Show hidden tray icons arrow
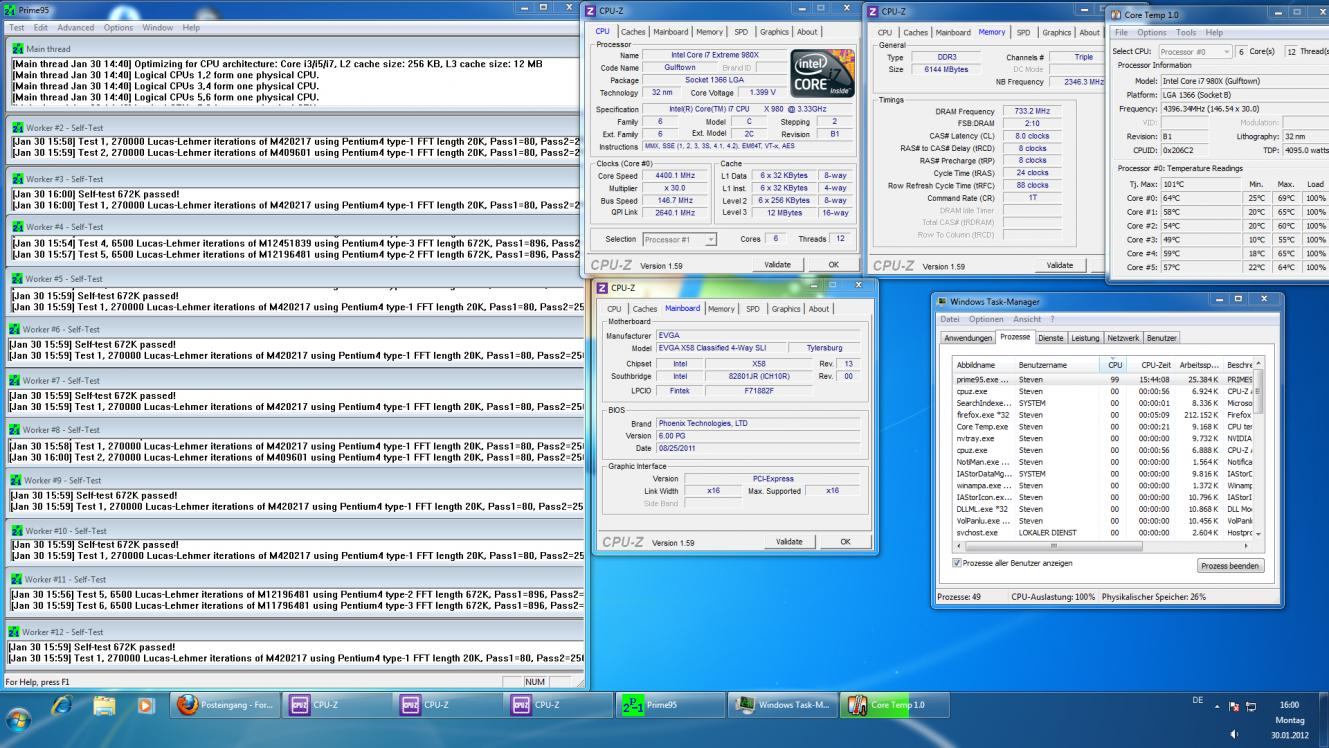Screen dimensions: 1329x748 click(x=1218, y=705)
